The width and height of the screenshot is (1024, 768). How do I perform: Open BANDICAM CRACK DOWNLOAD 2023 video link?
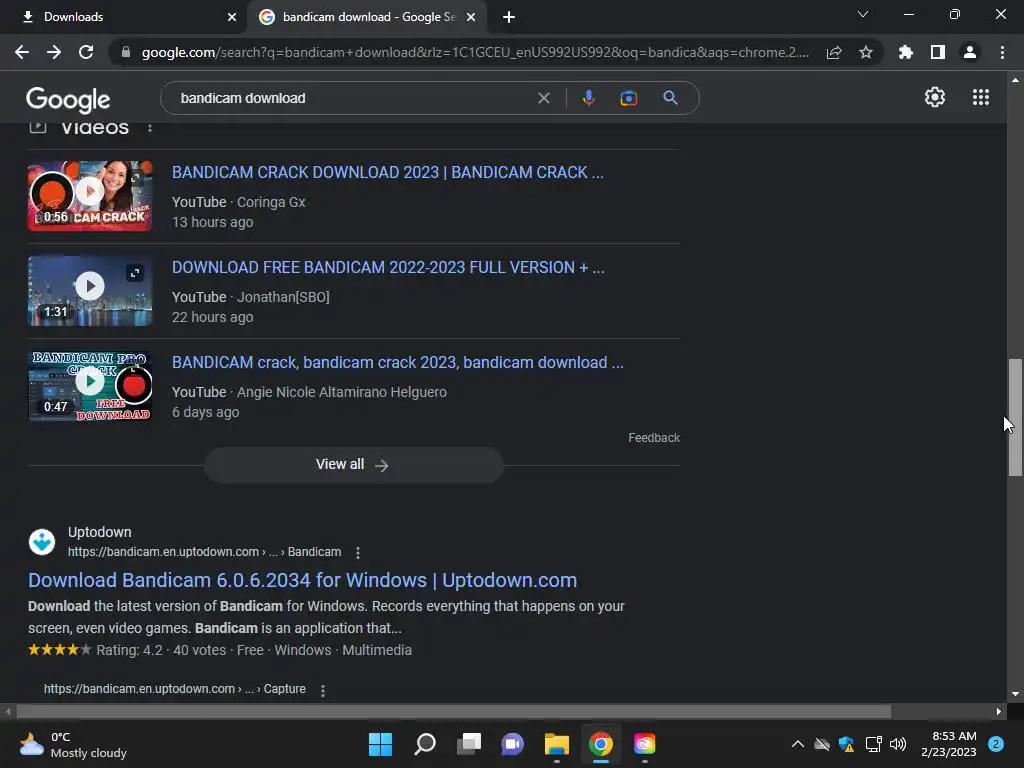pyautogui.click(x=387, y=172)
